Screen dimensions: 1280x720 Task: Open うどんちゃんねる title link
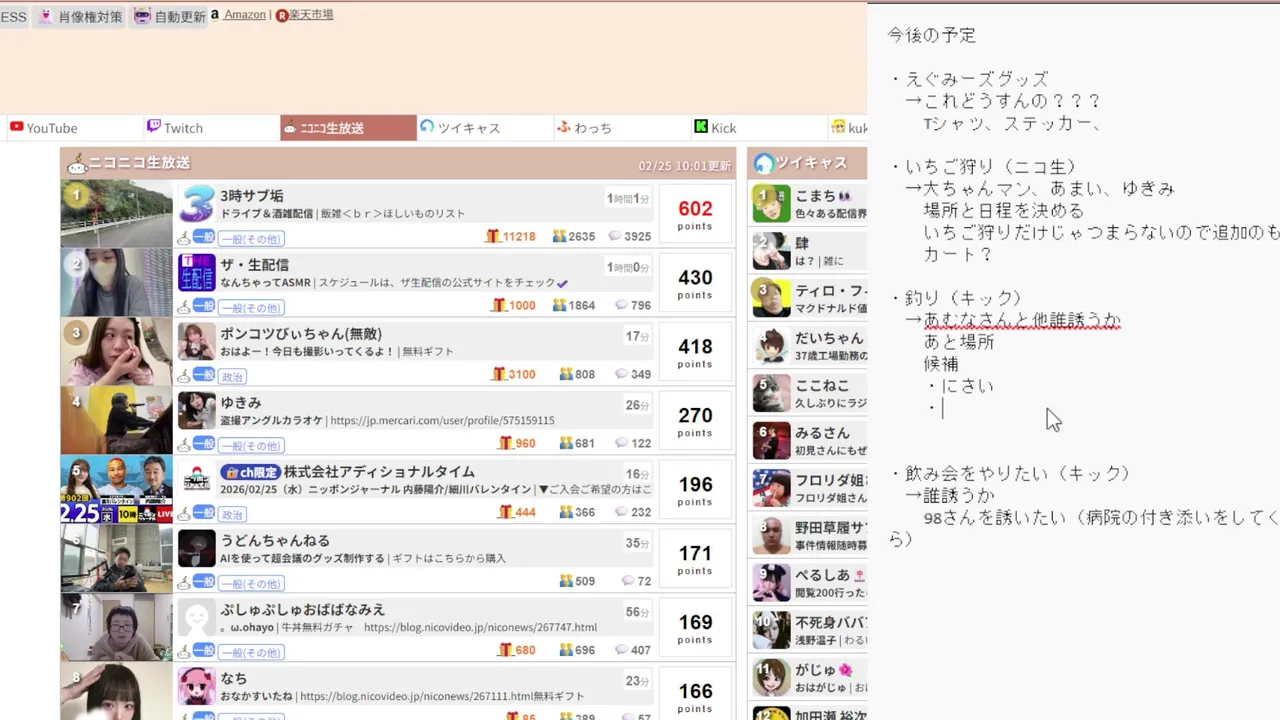click(275, 541)
